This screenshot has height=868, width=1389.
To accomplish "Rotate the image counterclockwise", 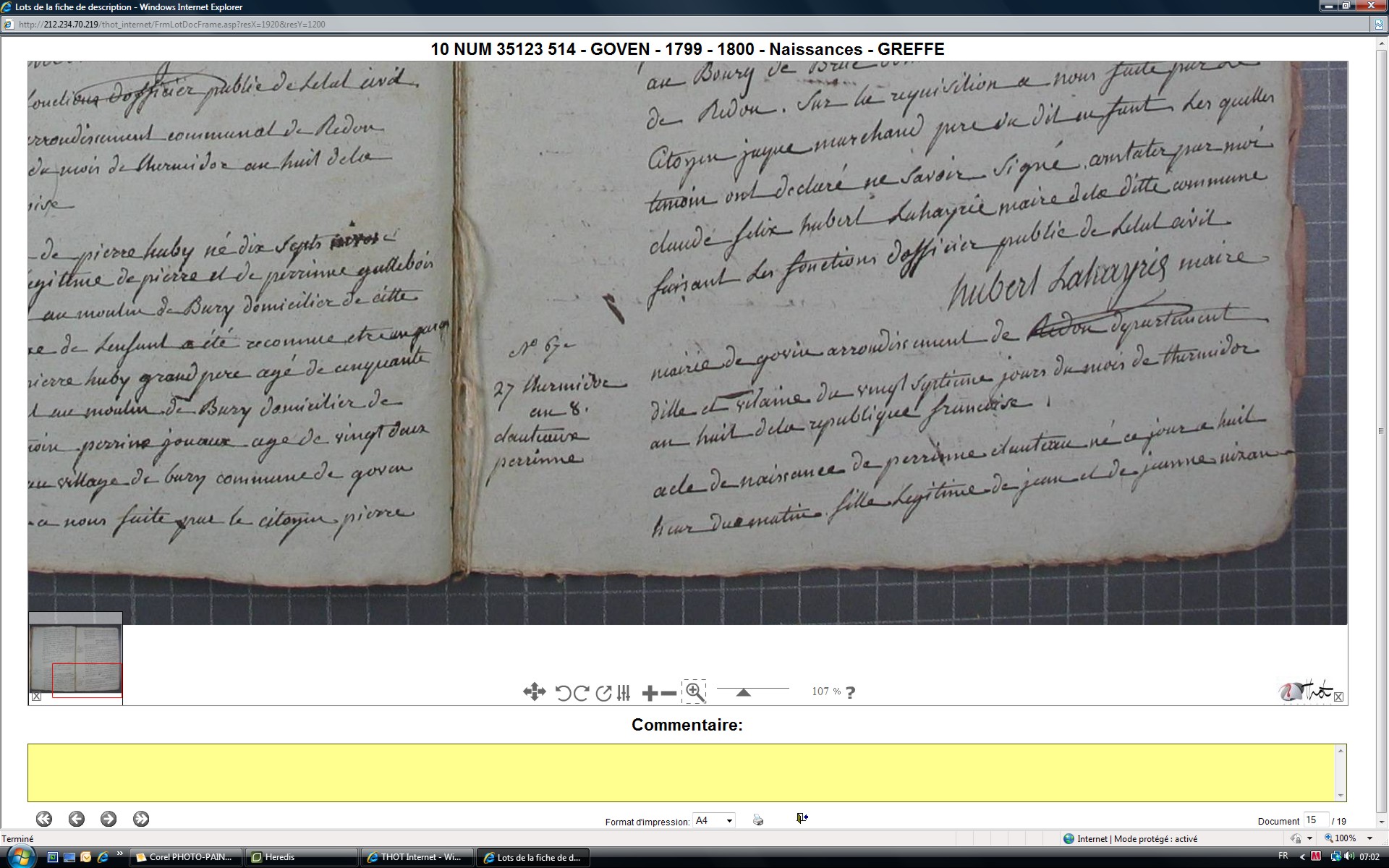I will click(563, 693).
